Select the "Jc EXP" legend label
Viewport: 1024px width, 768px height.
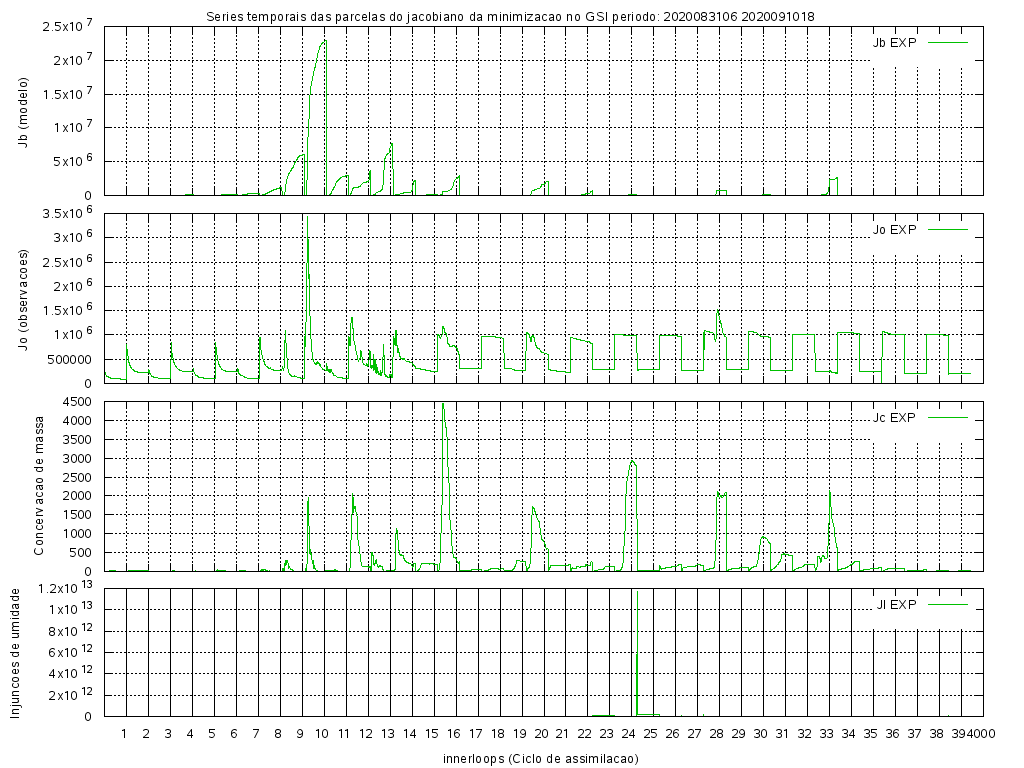click(894, 417)
